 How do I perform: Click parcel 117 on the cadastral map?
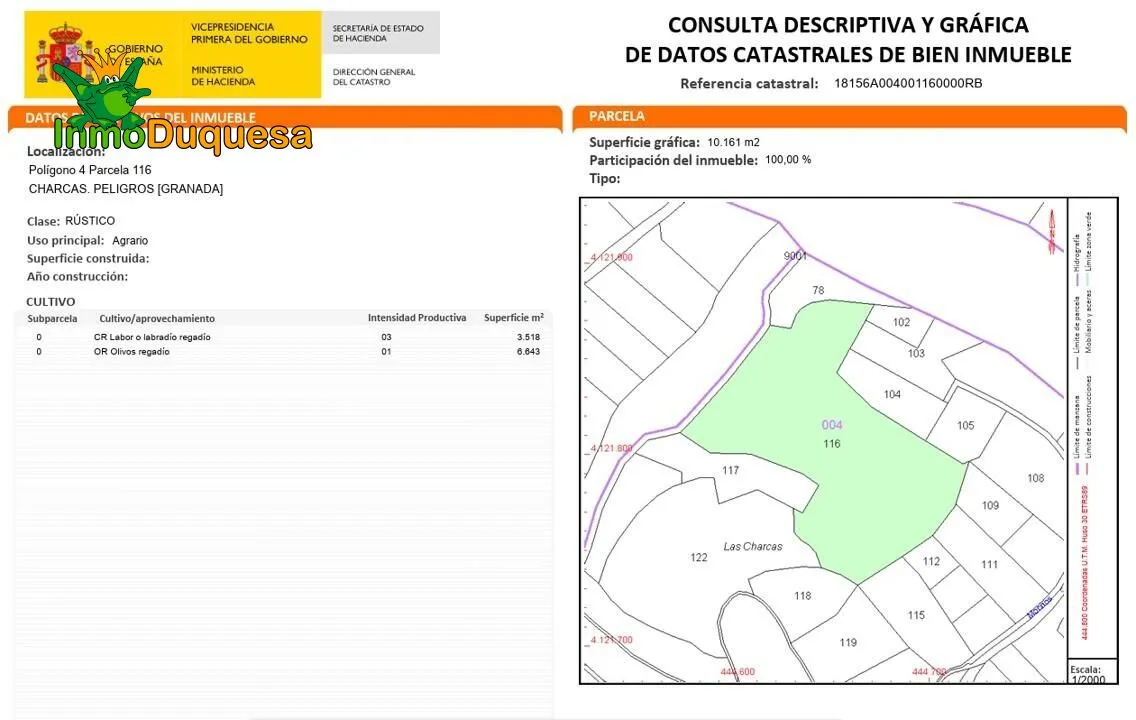coord(730,470)
